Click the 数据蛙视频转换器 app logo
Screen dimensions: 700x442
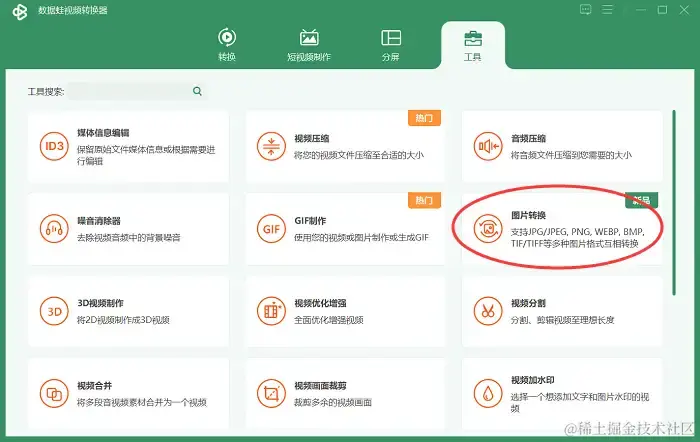[20, 11]
